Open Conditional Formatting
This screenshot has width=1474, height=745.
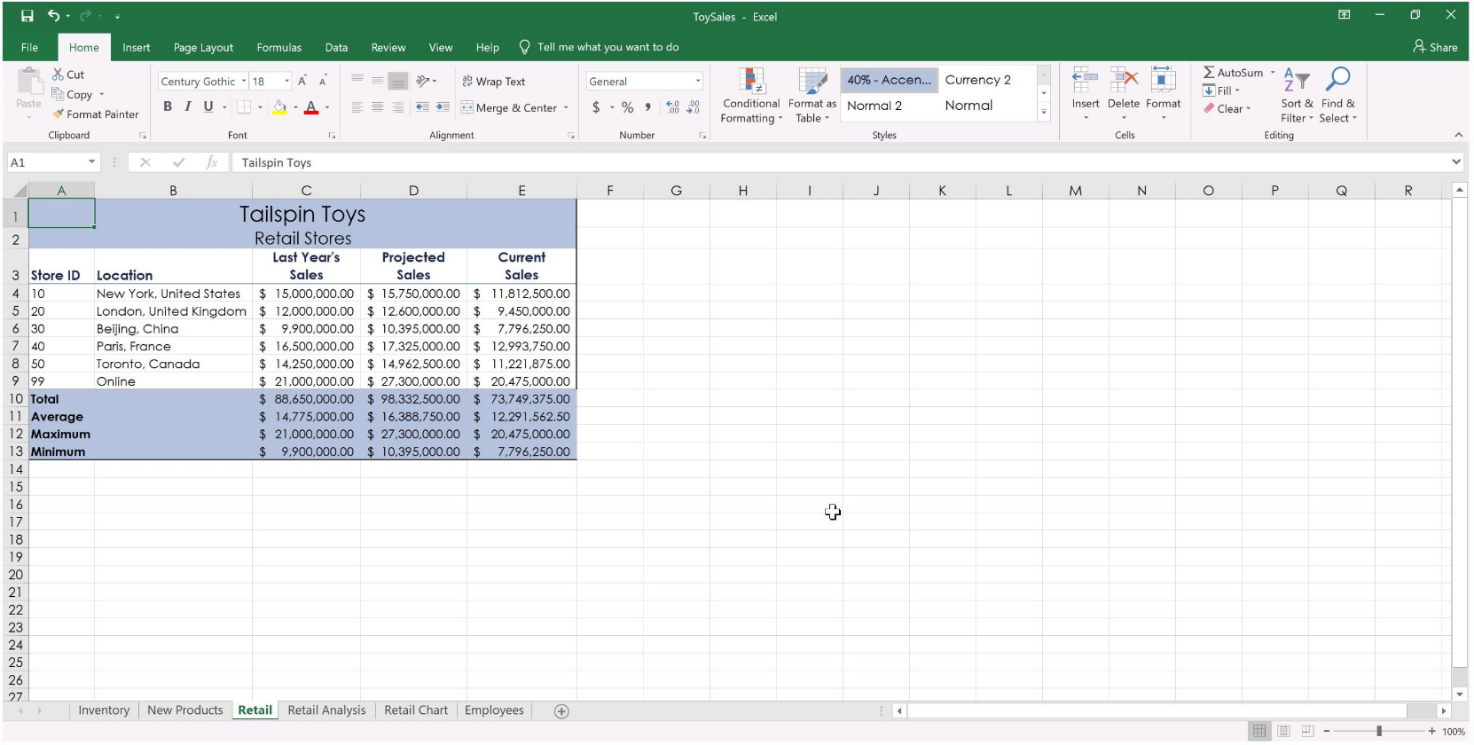pyautogui.click(x=751, y=96)
